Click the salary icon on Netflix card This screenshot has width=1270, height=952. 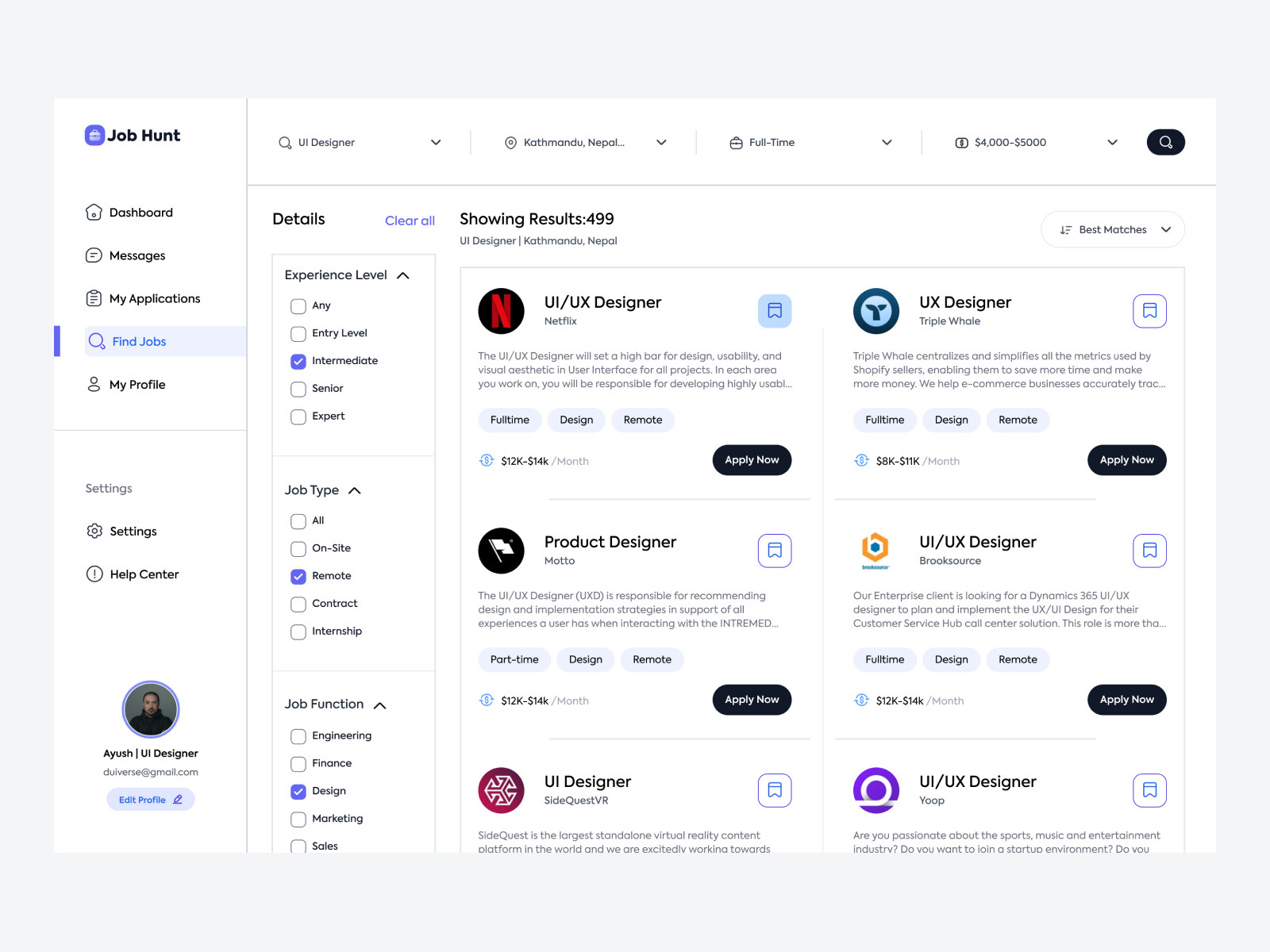pos(487,460)
